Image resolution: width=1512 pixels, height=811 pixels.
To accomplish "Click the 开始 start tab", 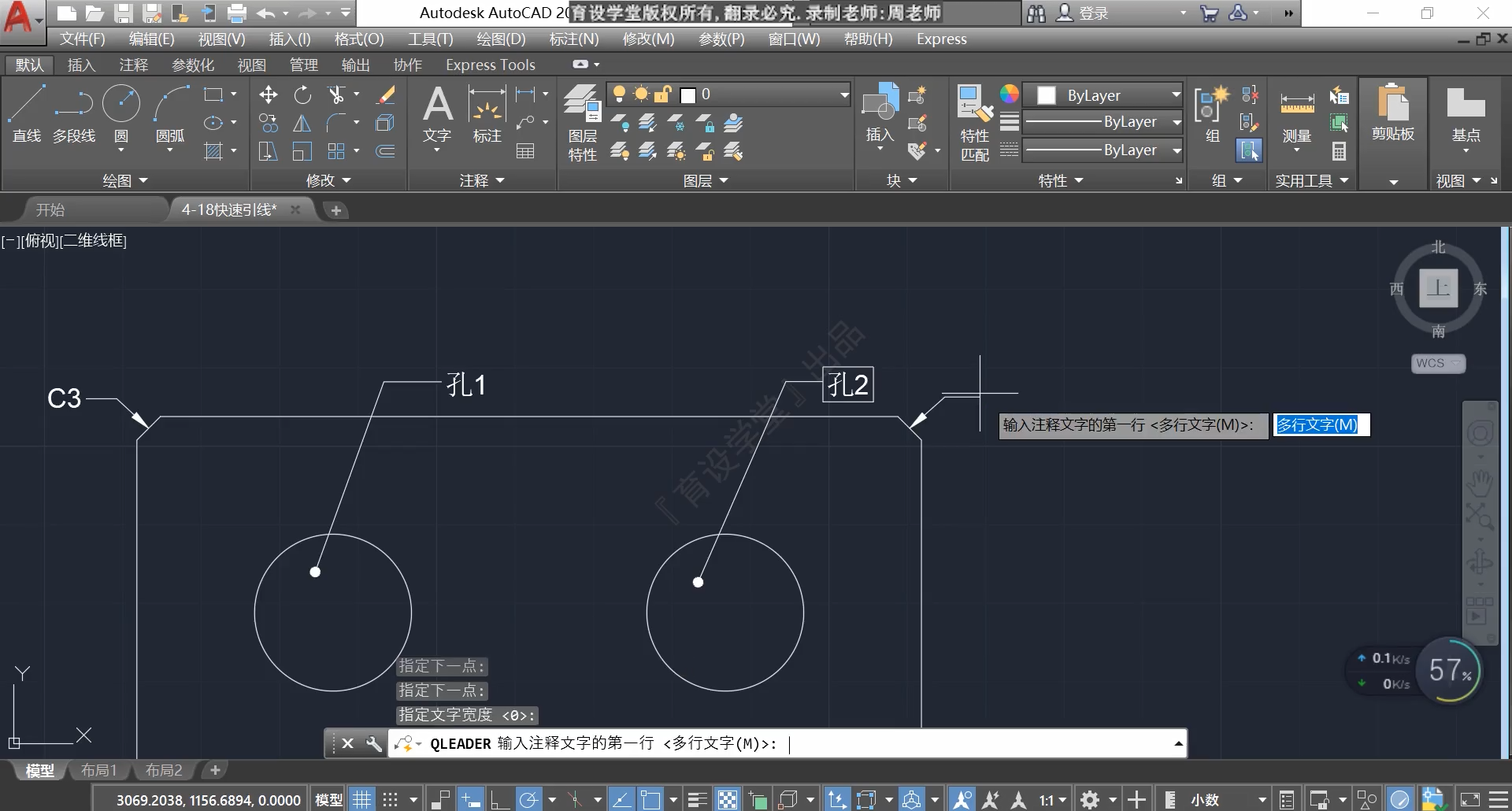I will 50,210.
